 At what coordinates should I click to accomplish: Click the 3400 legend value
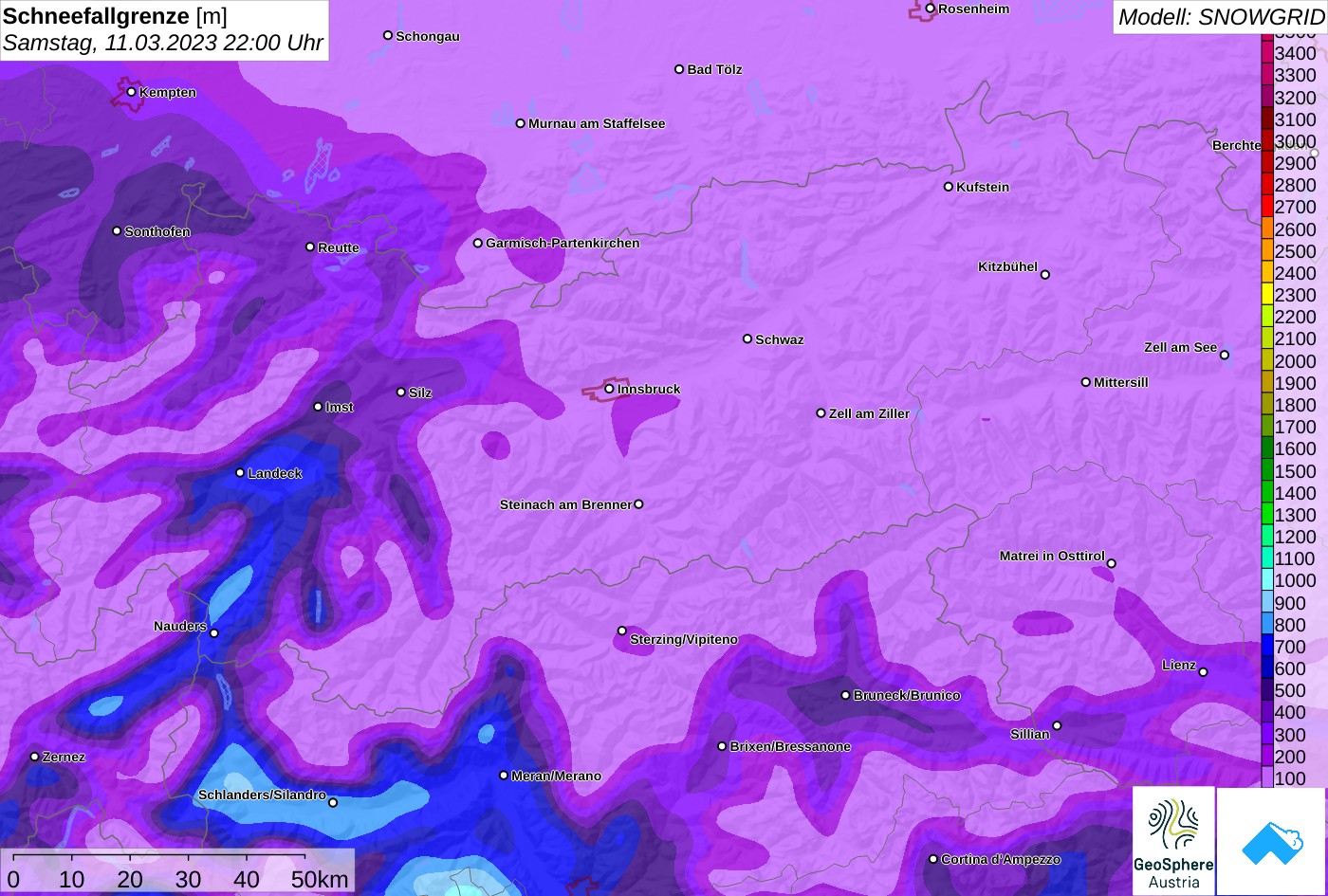pos(1295,53)
